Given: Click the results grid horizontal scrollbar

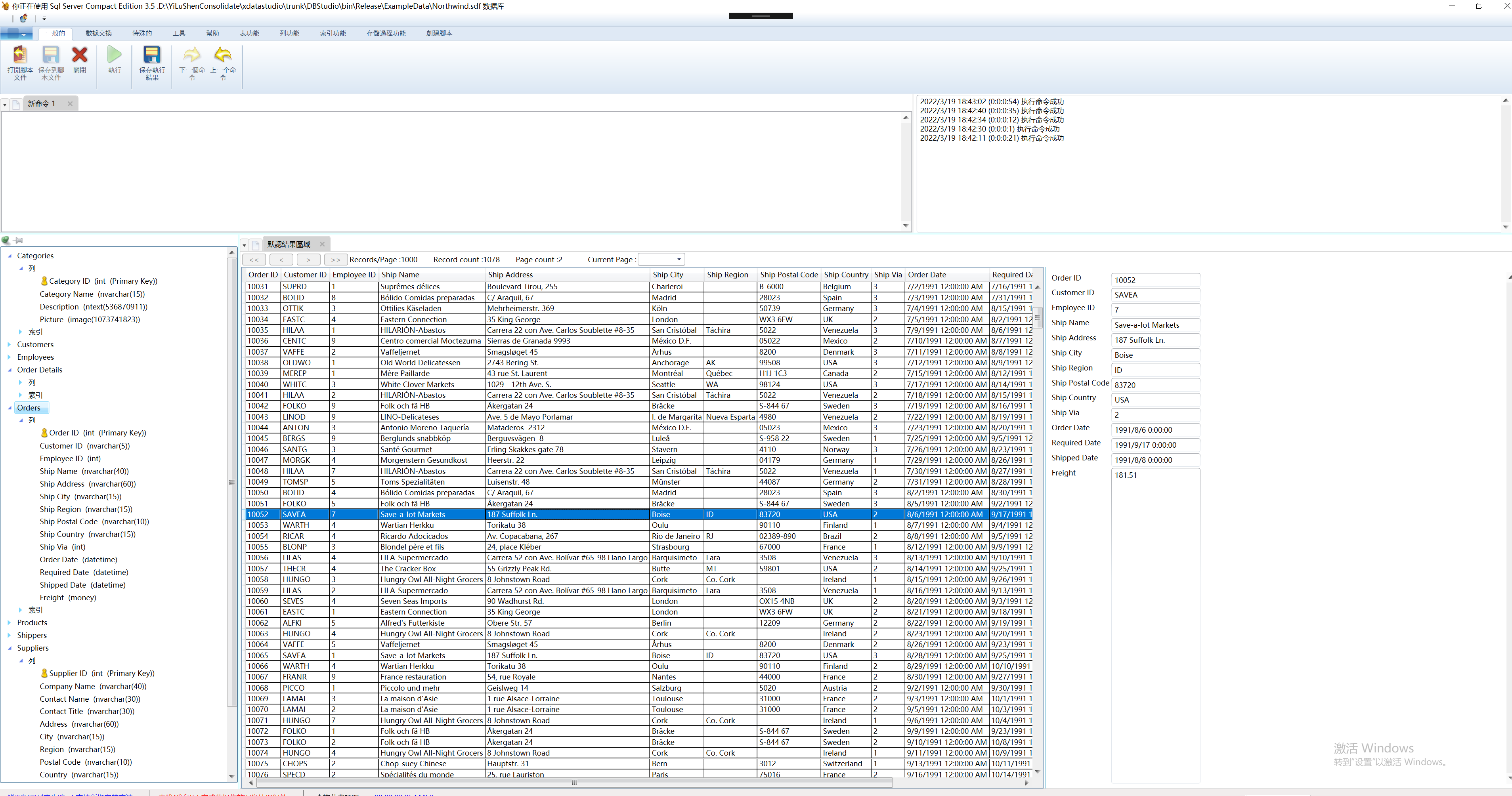Looking at the screenshot, I should [x=574, y=783].
